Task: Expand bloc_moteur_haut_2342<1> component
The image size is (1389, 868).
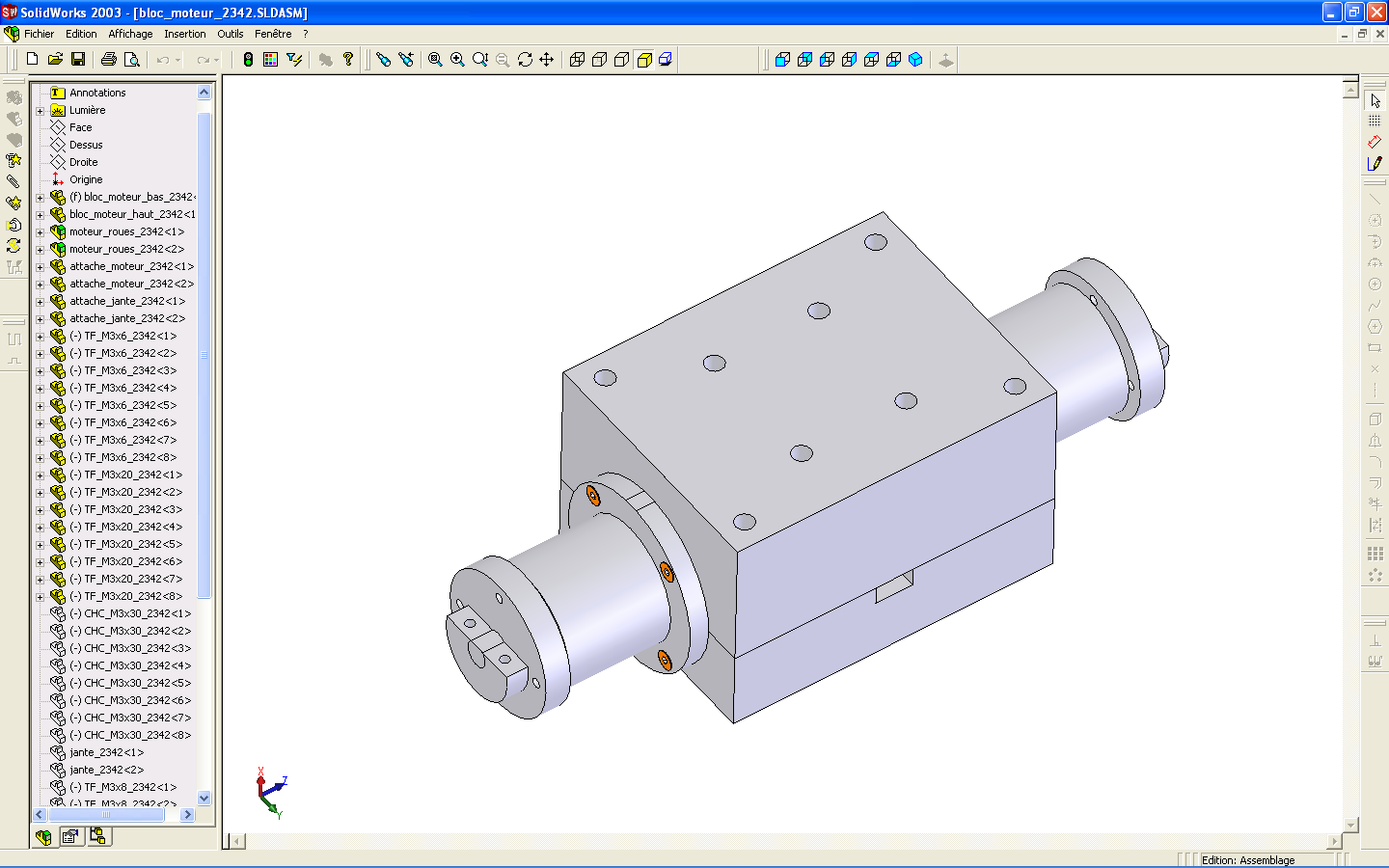Action: (41, 215)
